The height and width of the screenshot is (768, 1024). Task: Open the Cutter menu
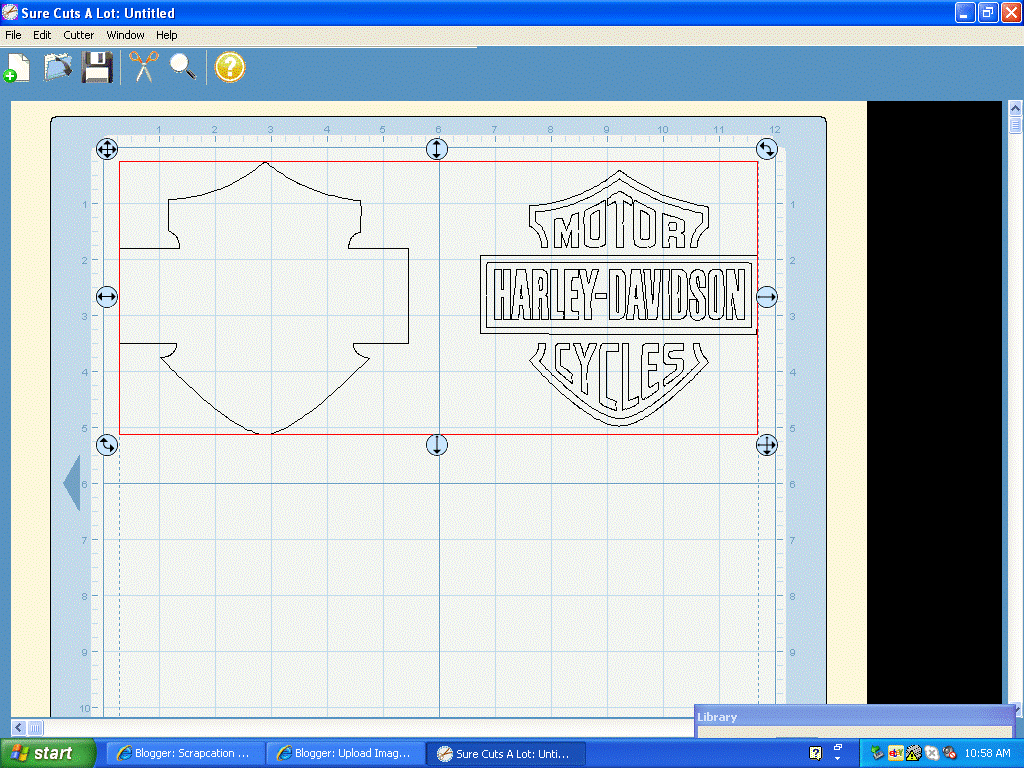(x=78, y=35)
